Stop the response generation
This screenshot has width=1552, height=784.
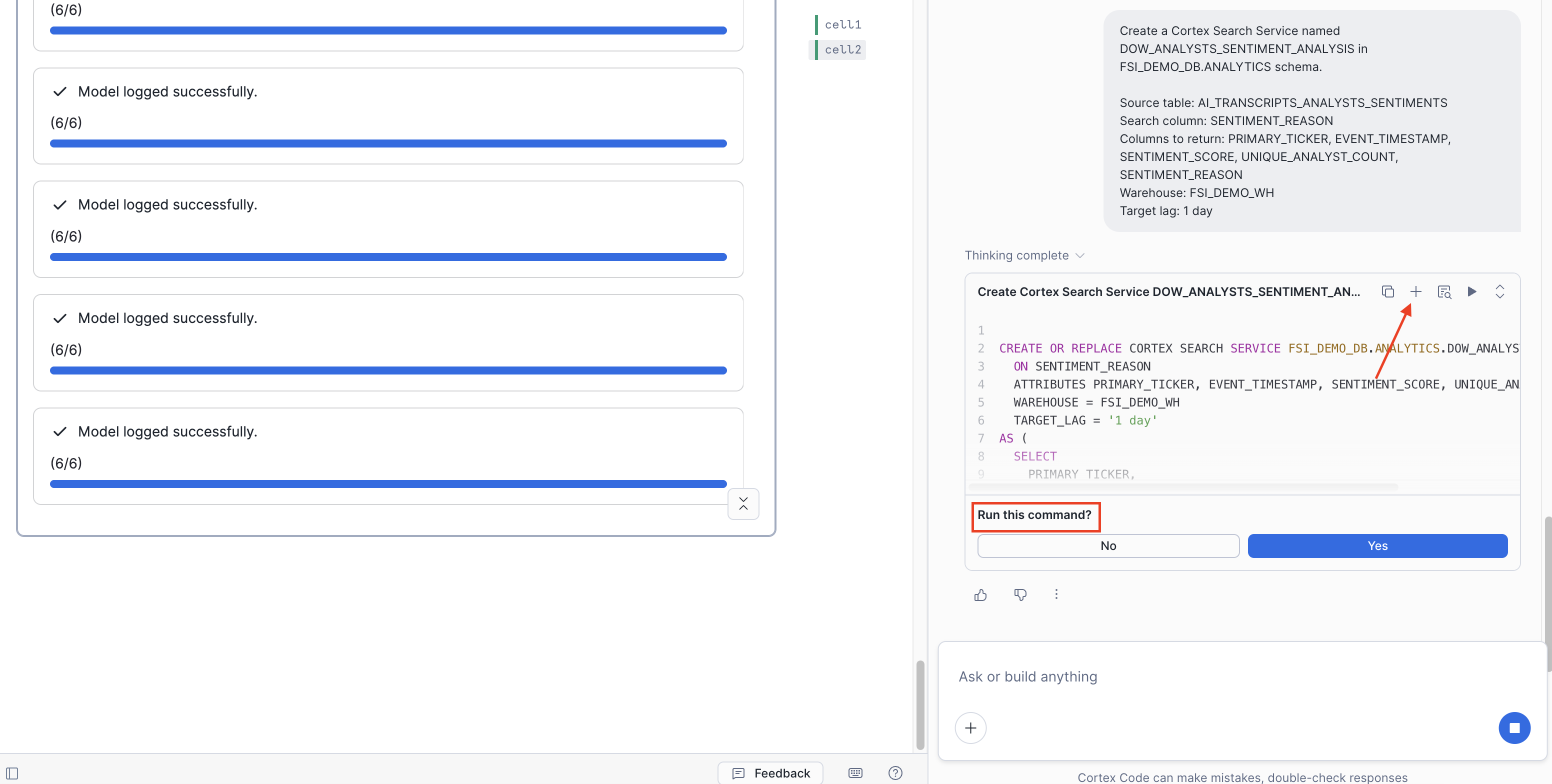(x=1513, y=728)
